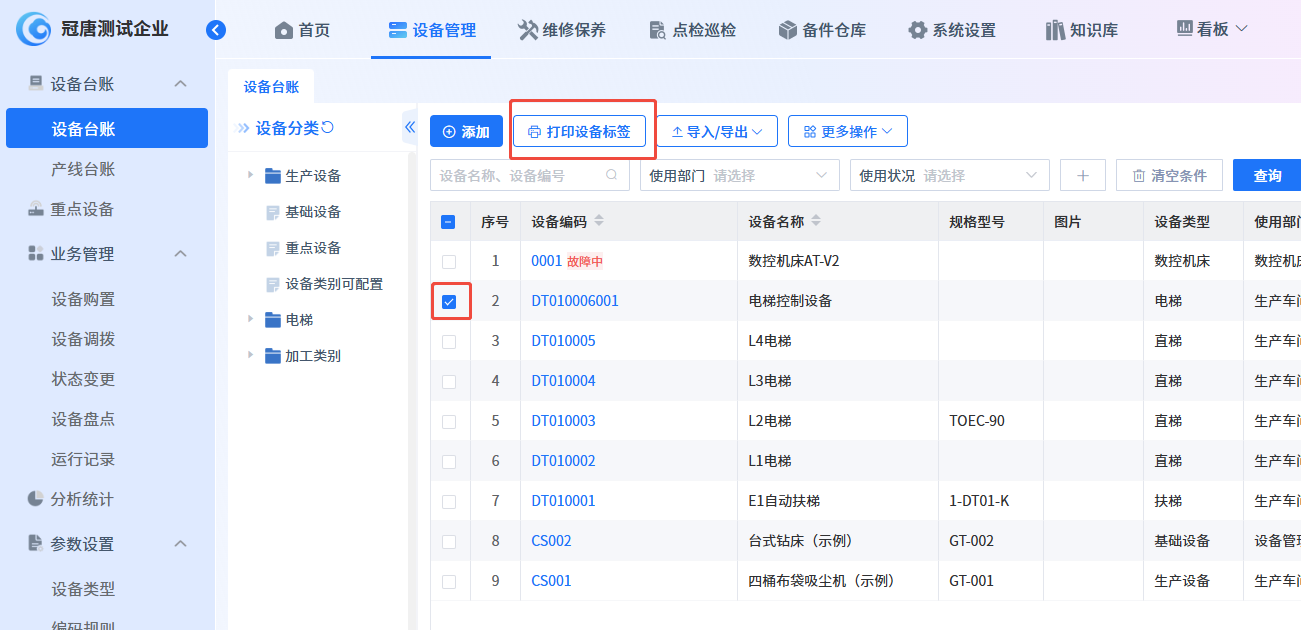Check the checkbox for row 数控机床AT-V2
The height and width of the screenshot is (630, 1301).
449,261
